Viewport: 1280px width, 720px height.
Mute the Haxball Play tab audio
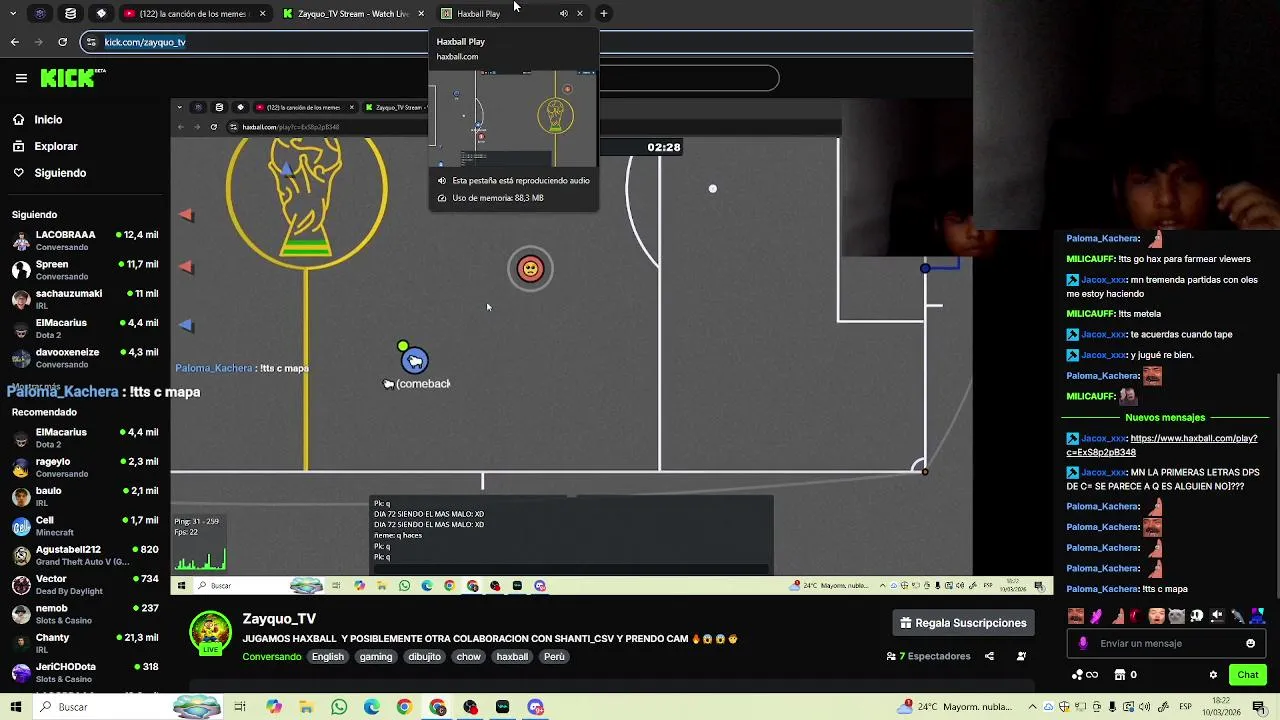(x=563, y=13)
